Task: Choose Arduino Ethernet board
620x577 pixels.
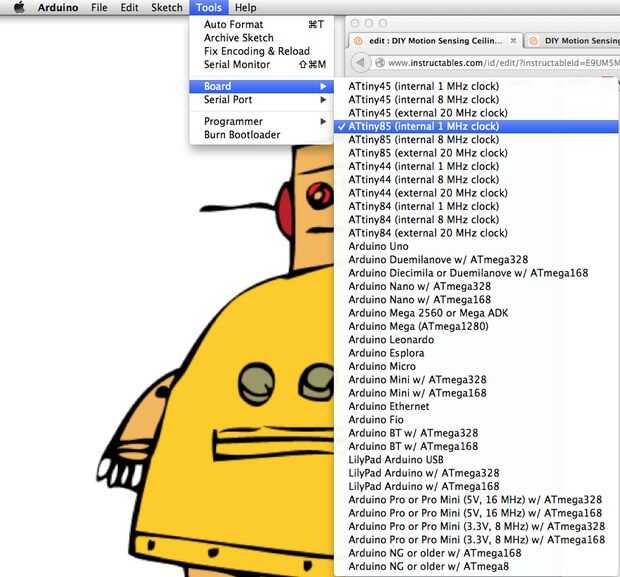Action: coord(476,407)
